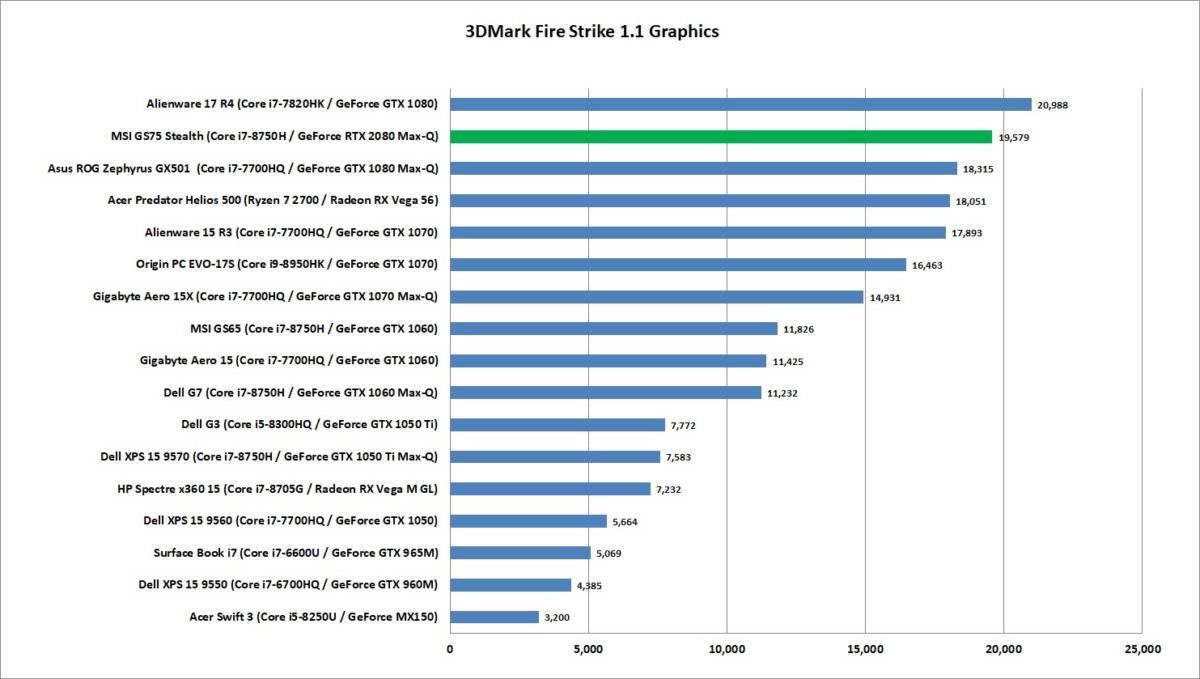Select the 18,315 score value
Image resolution: width=1200 pixels, height=679 pixels.
point(978,169)
